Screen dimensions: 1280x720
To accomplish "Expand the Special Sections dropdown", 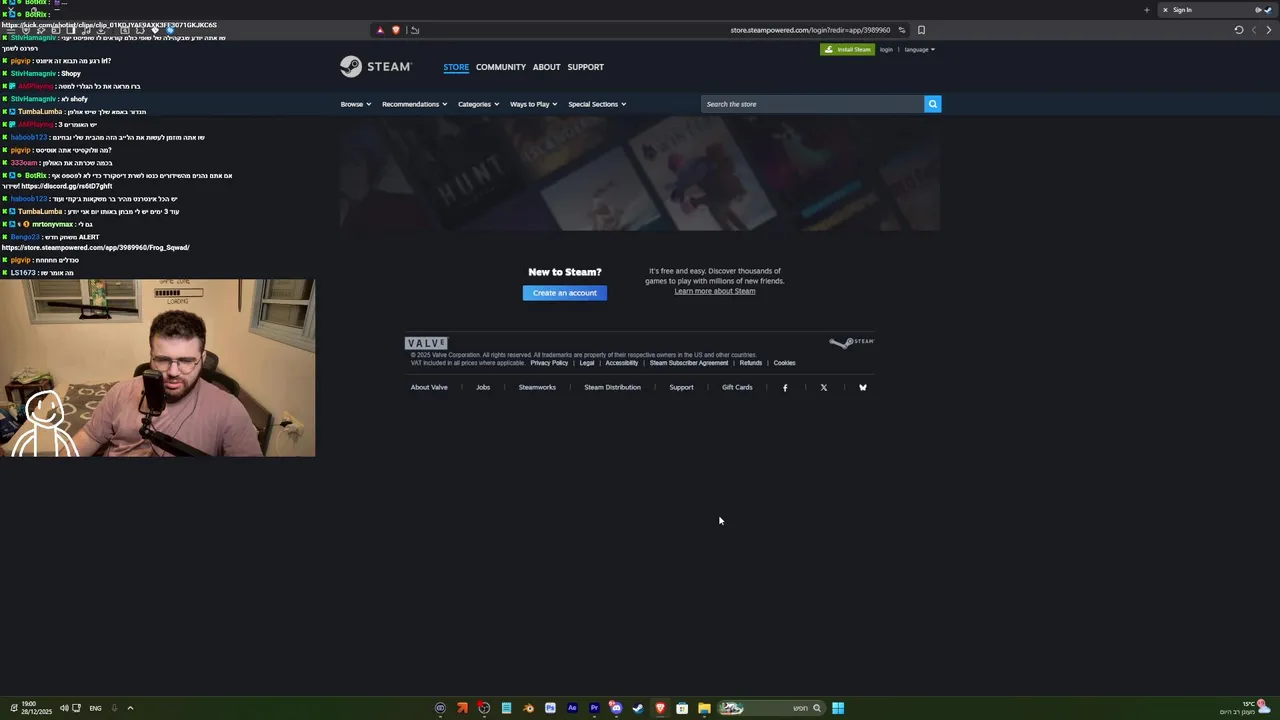I will (597, 104).
